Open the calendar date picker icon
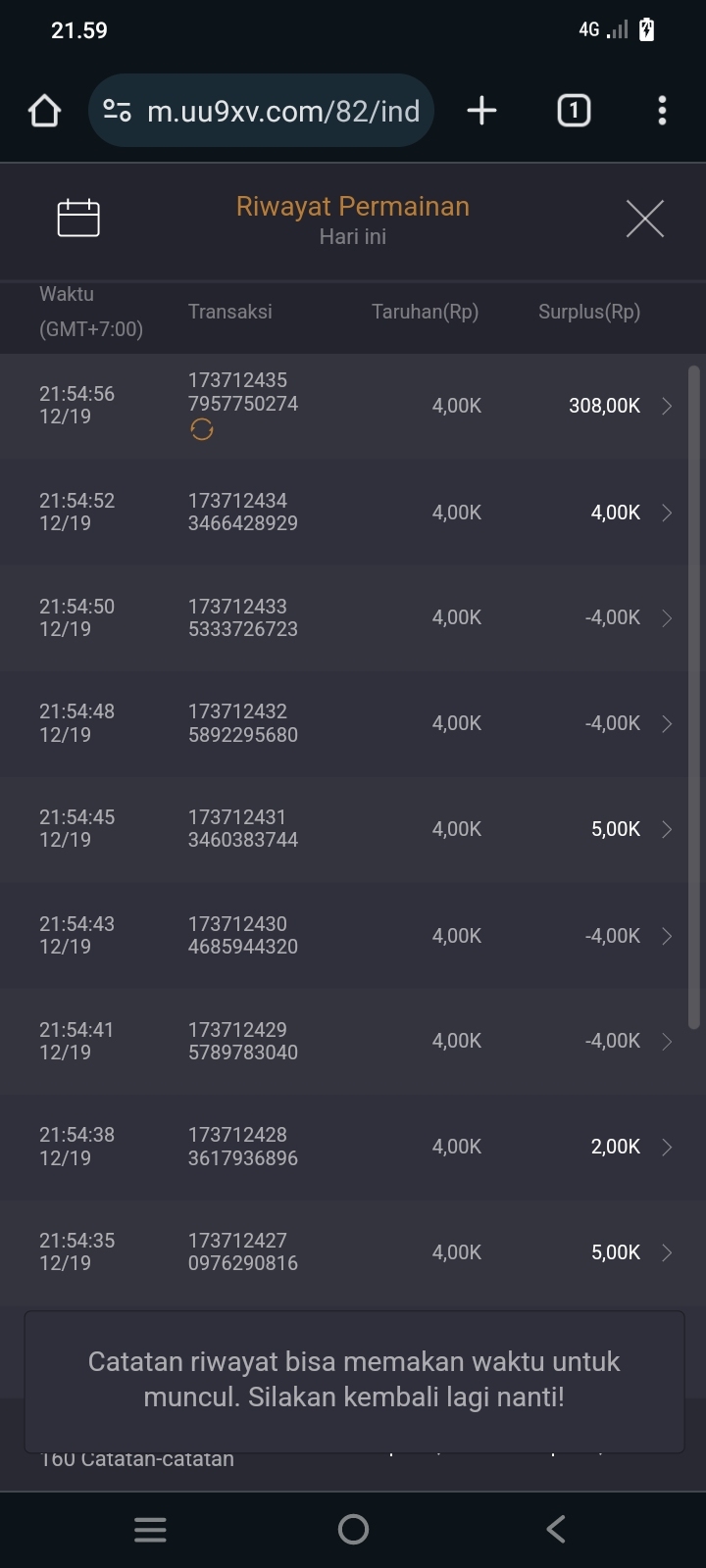 coord(78,218)
